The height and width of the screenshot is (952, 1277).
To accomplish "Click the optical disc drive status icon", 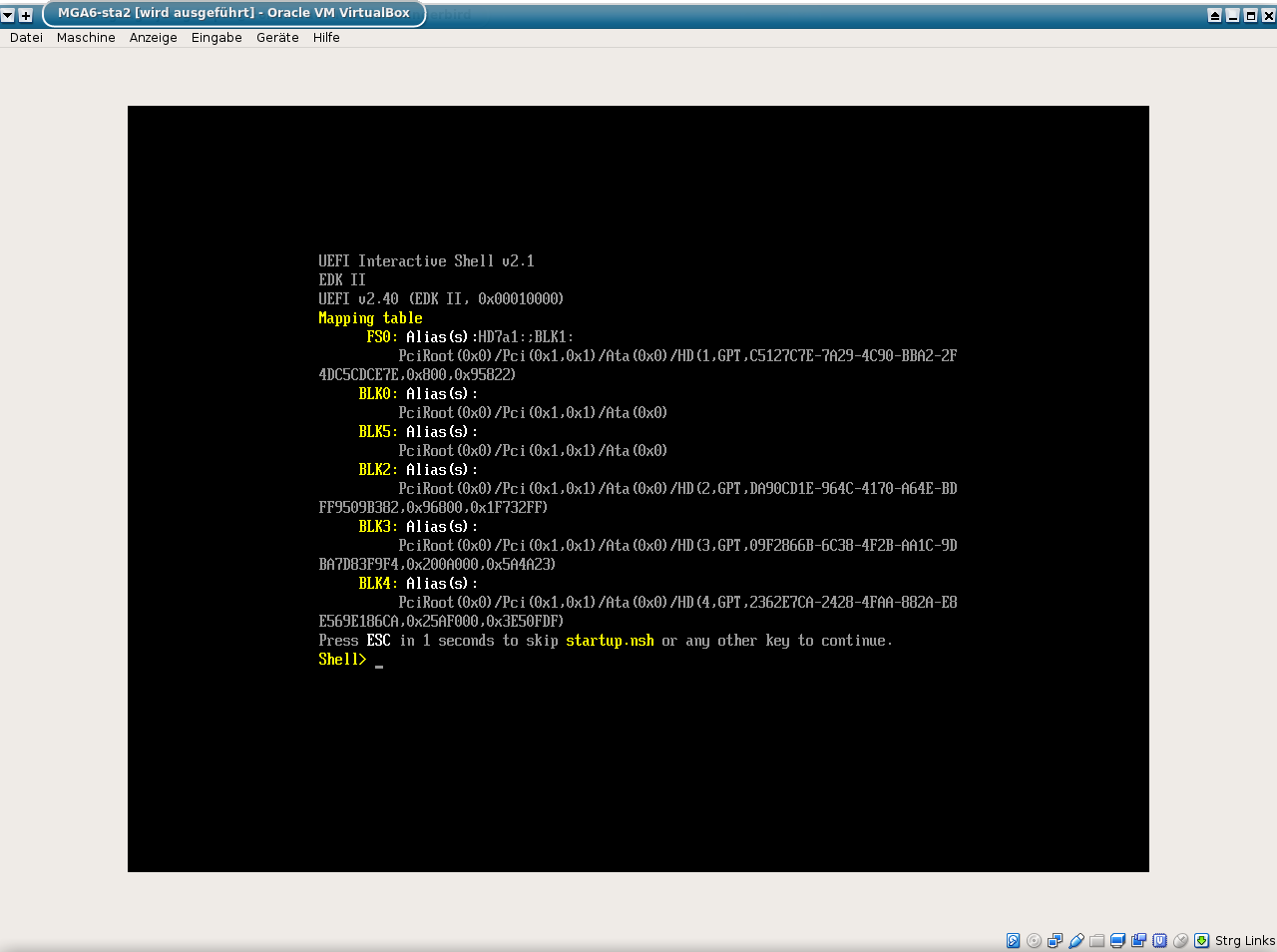I will pyautogui.click(x=1034, y=940).
